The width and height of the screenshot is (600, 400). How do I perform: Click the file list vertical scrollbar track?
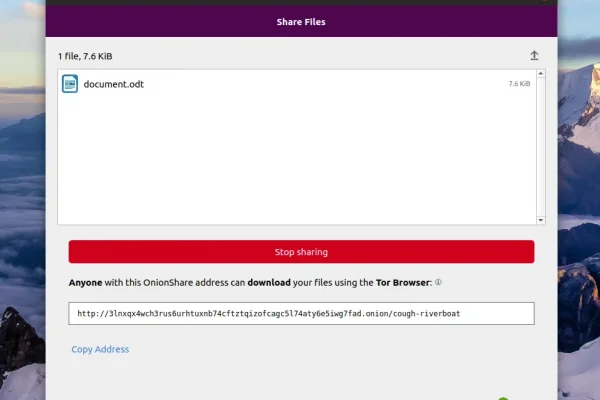click(x=541, y=147)
